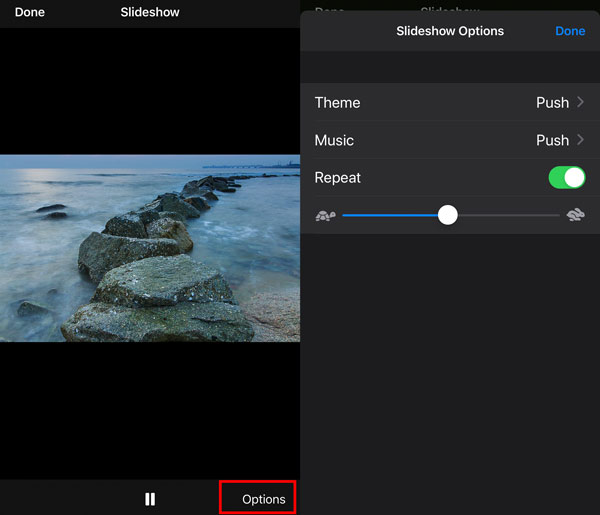Image resolution: width=600 pixels, height=515 pixels.
Task: Expand the Music chevron arrow
Action: [581, 140]
